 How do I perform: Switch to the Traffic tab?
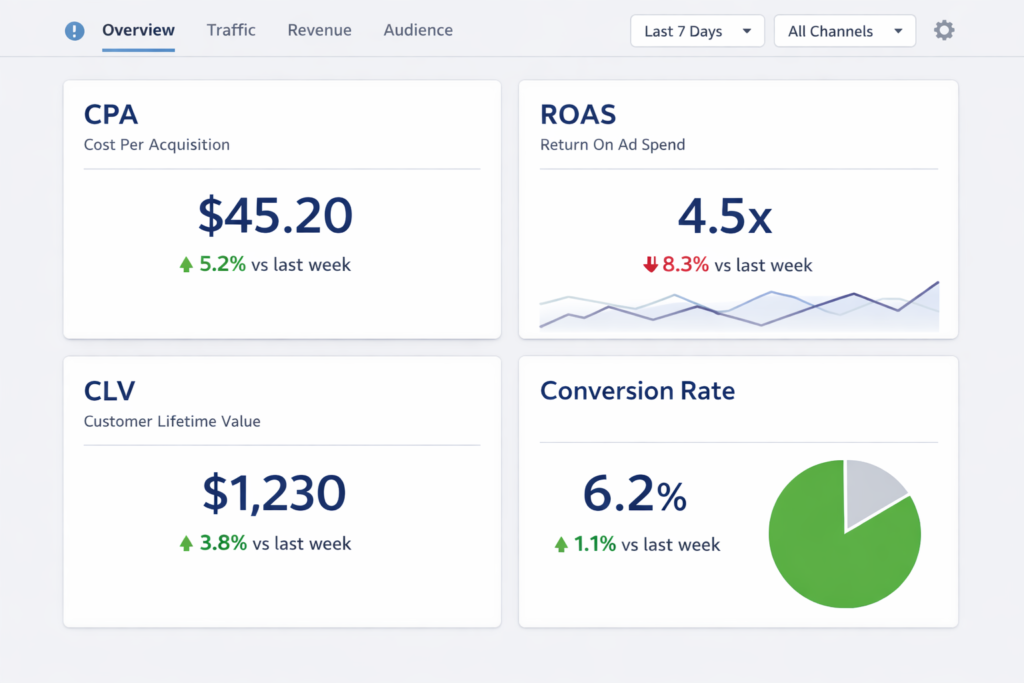coord(231,30)
